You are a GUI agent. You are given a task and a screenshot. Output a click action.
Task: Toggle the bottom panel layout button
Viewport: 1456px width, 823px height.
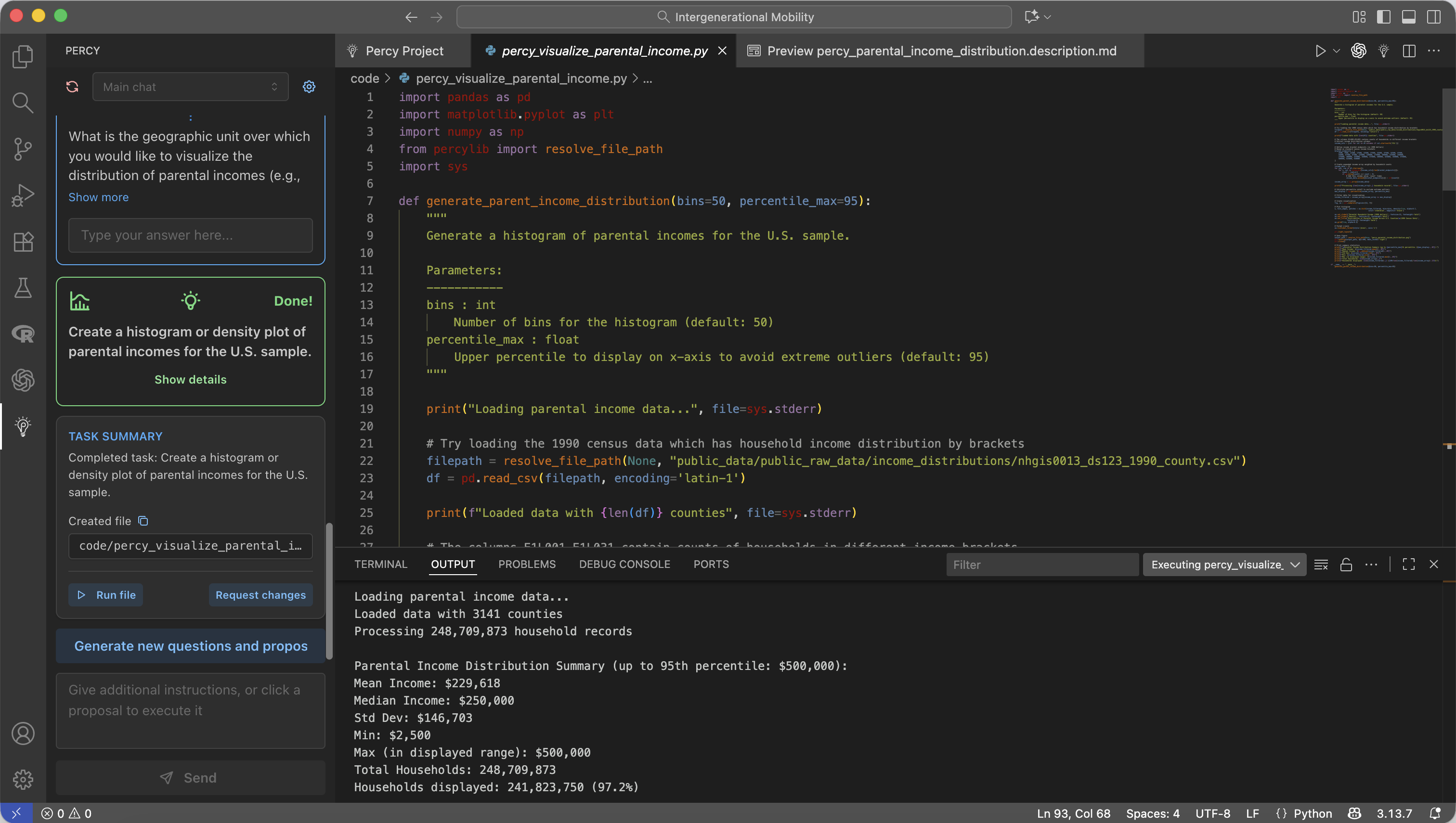(x=1408, y=17)
